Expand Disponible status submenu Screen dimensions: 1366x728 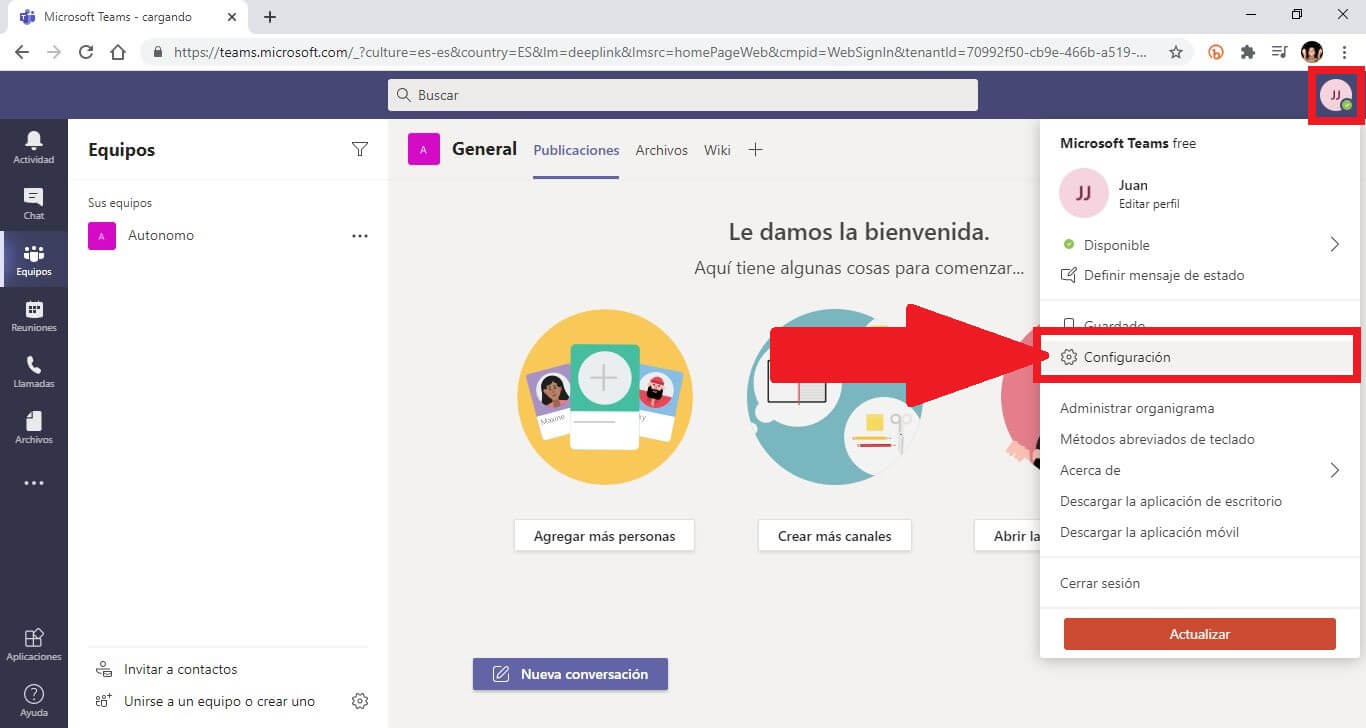1334,245
